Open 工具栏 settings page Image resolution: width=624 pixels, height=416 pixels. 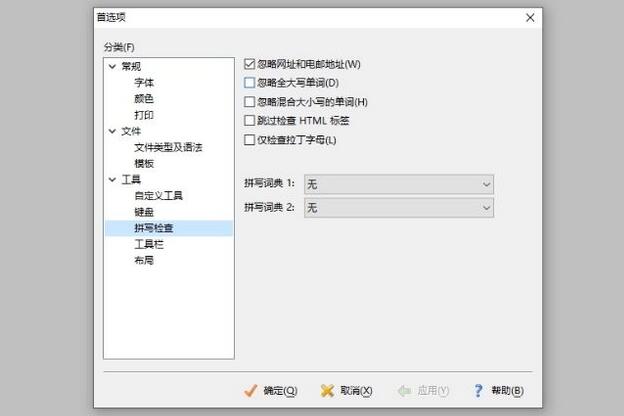(149, 244)
